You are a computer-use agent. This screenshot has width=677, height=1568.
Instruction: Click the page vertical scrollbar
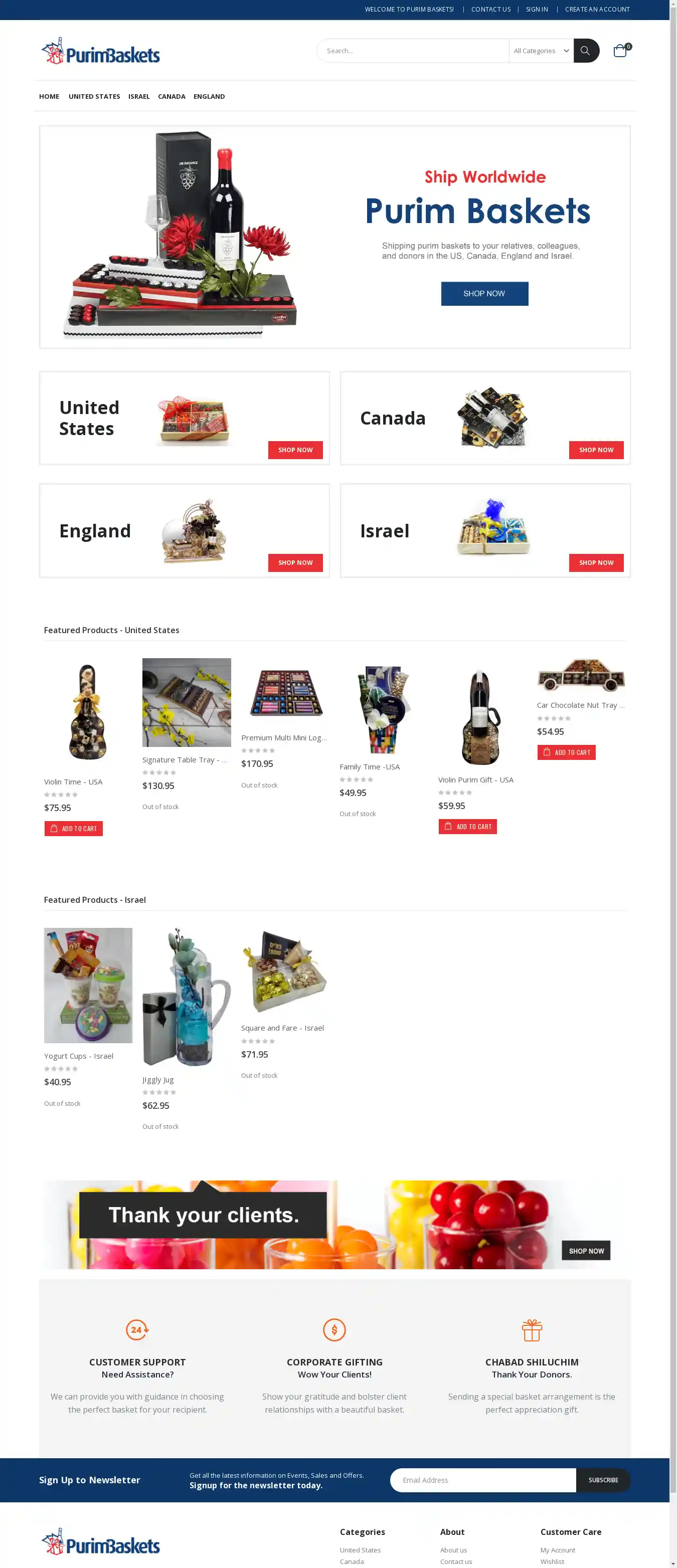(673, 784)
